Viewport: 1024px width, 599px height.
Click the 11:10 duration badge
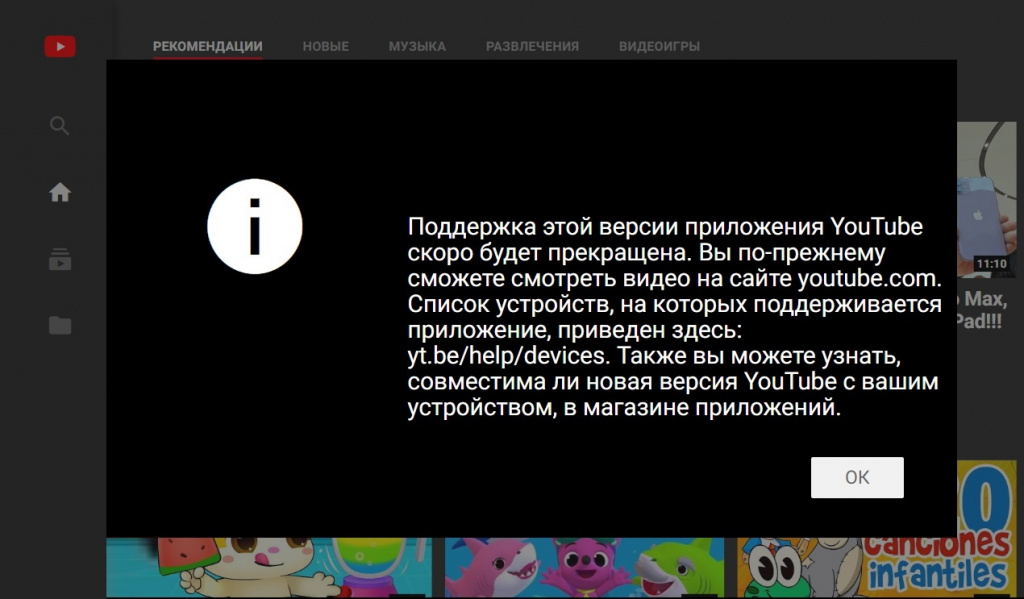[990, 265]
